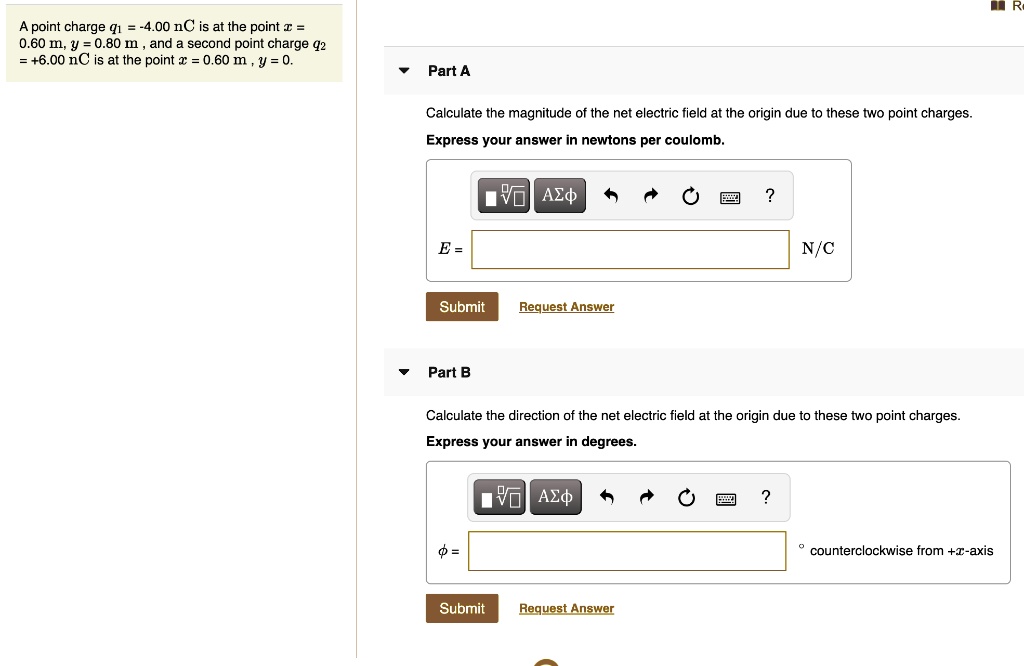1024x666 pixels.
Task: Collapse the Part B section triangle
Action: (x=404, y=372)
